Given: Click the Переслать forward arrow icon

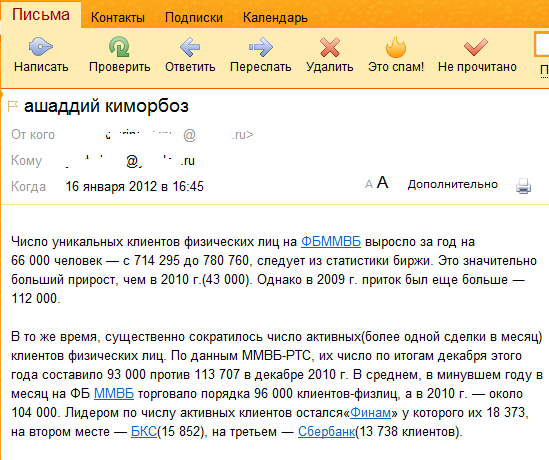Looking at the screenshot, I should coord(260,47).
